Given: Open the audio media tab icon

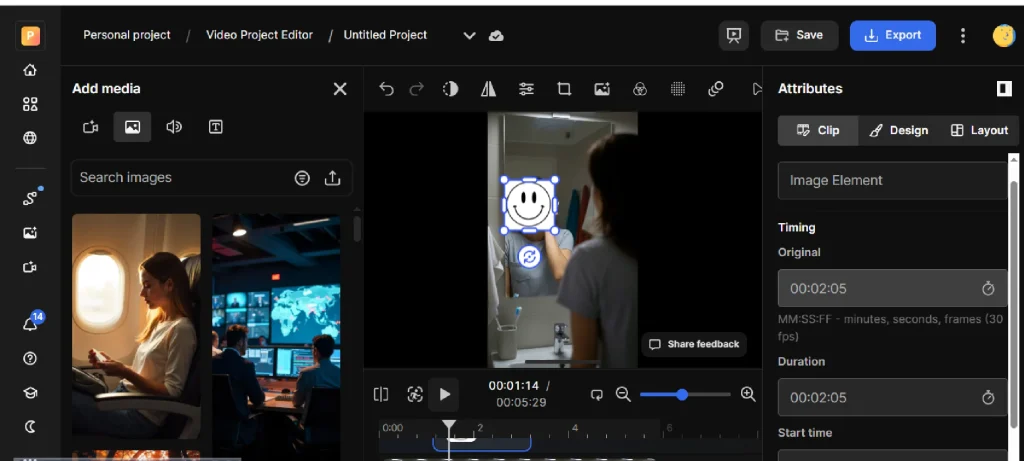Looking at the screenshot, I should pyautogui.click(x=174, y=127).
